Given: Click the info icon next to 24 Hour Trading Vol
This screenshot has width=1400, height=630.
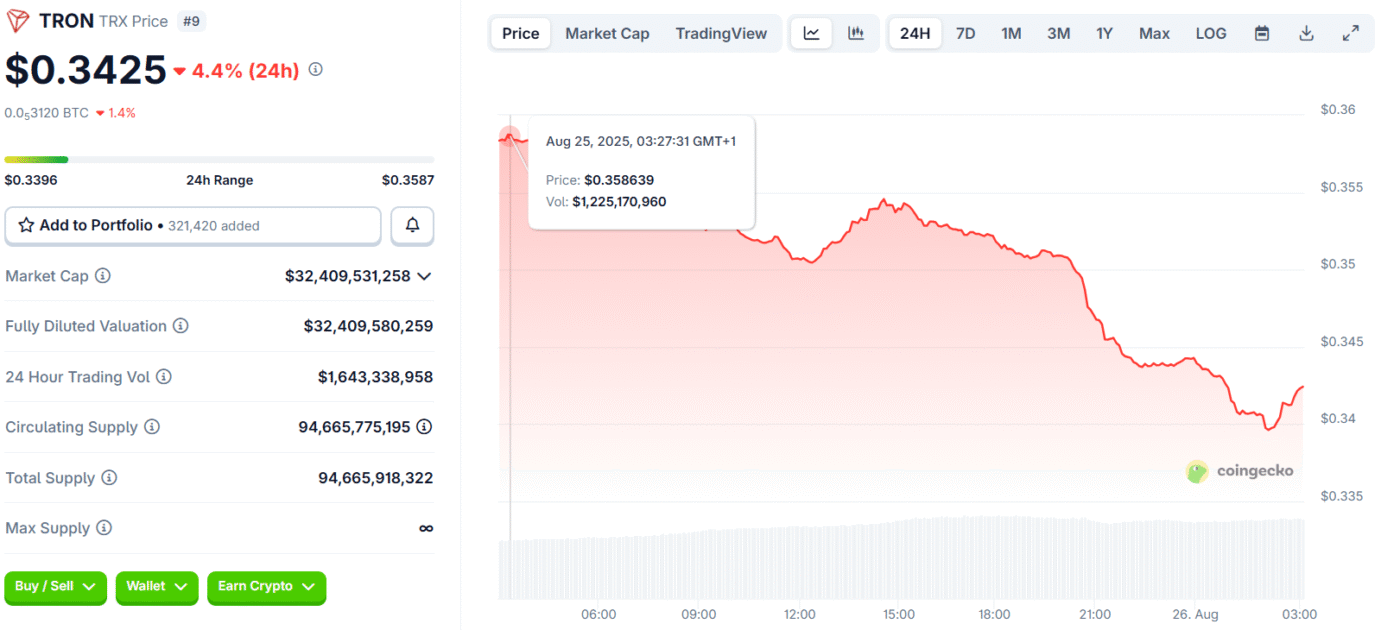Looking at the screenshot, I should pos(163,377).
